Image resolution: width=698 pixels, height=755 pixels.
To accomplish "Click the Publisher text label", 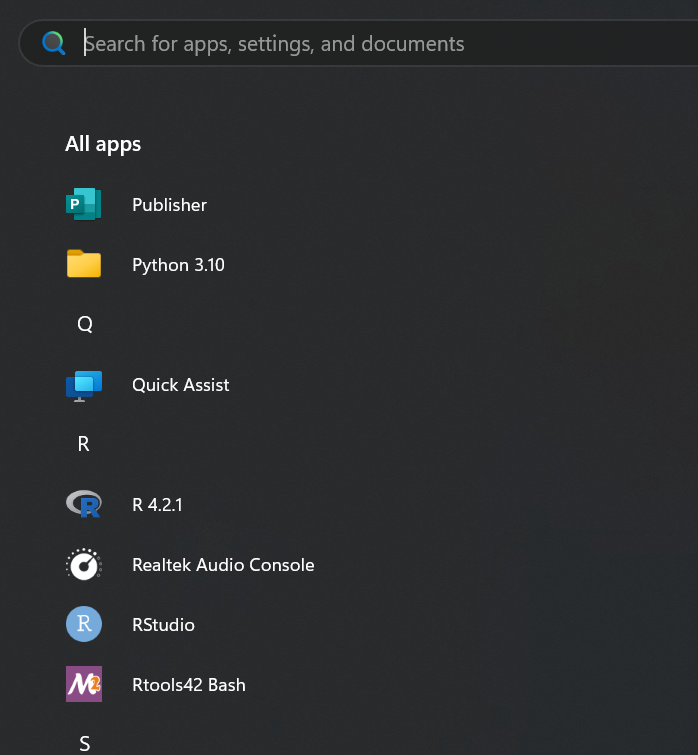I will pos(169,205).
